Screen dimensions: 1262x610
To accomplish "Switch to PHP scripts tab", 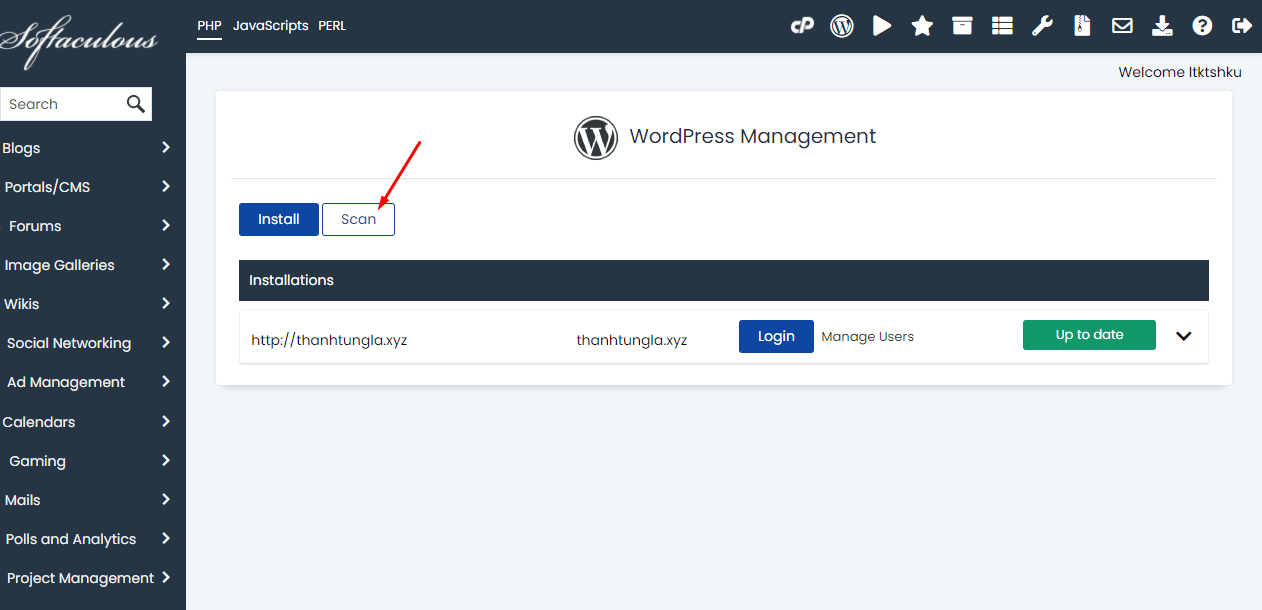I will tap(209, 26).
